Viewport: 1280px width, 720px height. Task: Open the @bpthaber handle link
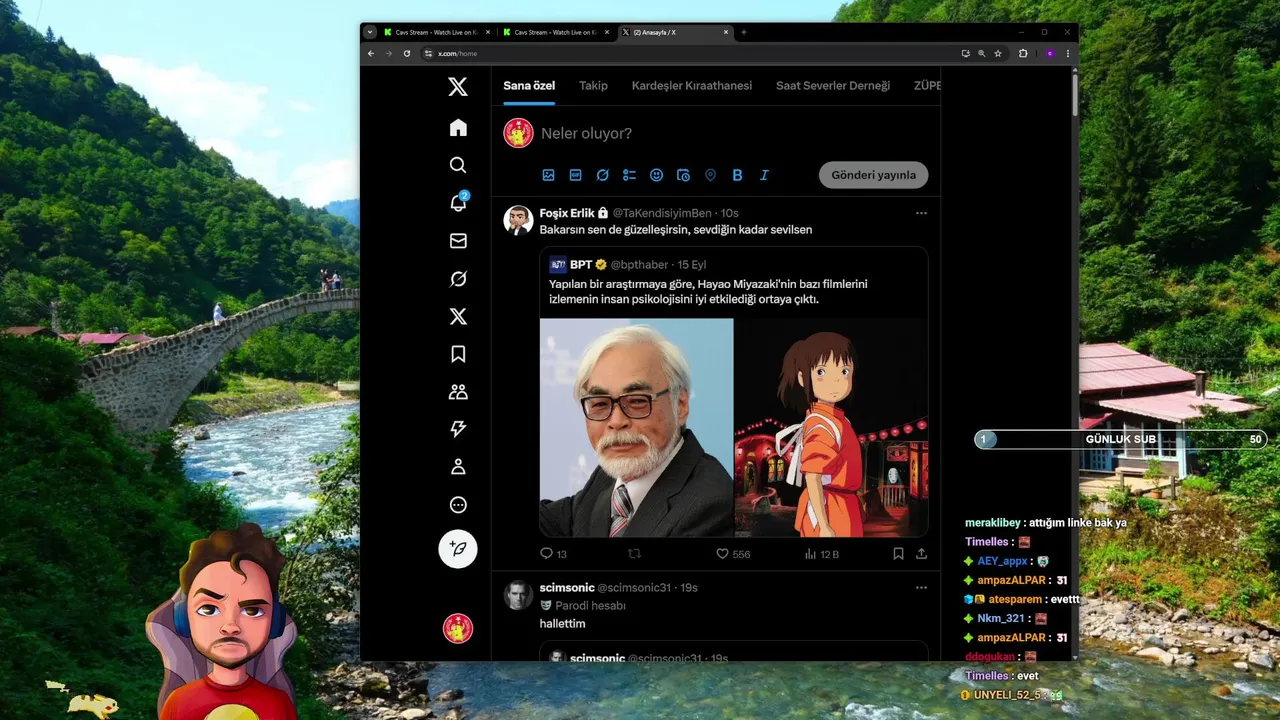tap(640, 265)
